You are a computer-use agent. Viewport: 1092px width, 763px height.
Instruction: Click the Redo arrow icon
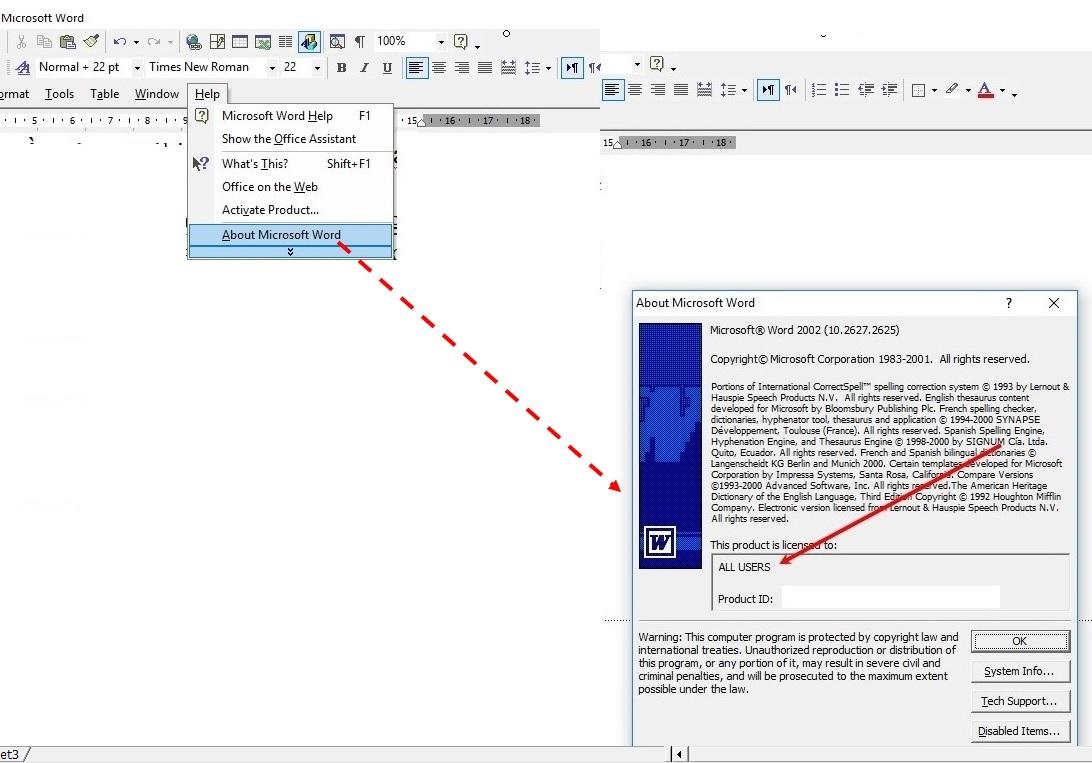(x=154, y=42)
